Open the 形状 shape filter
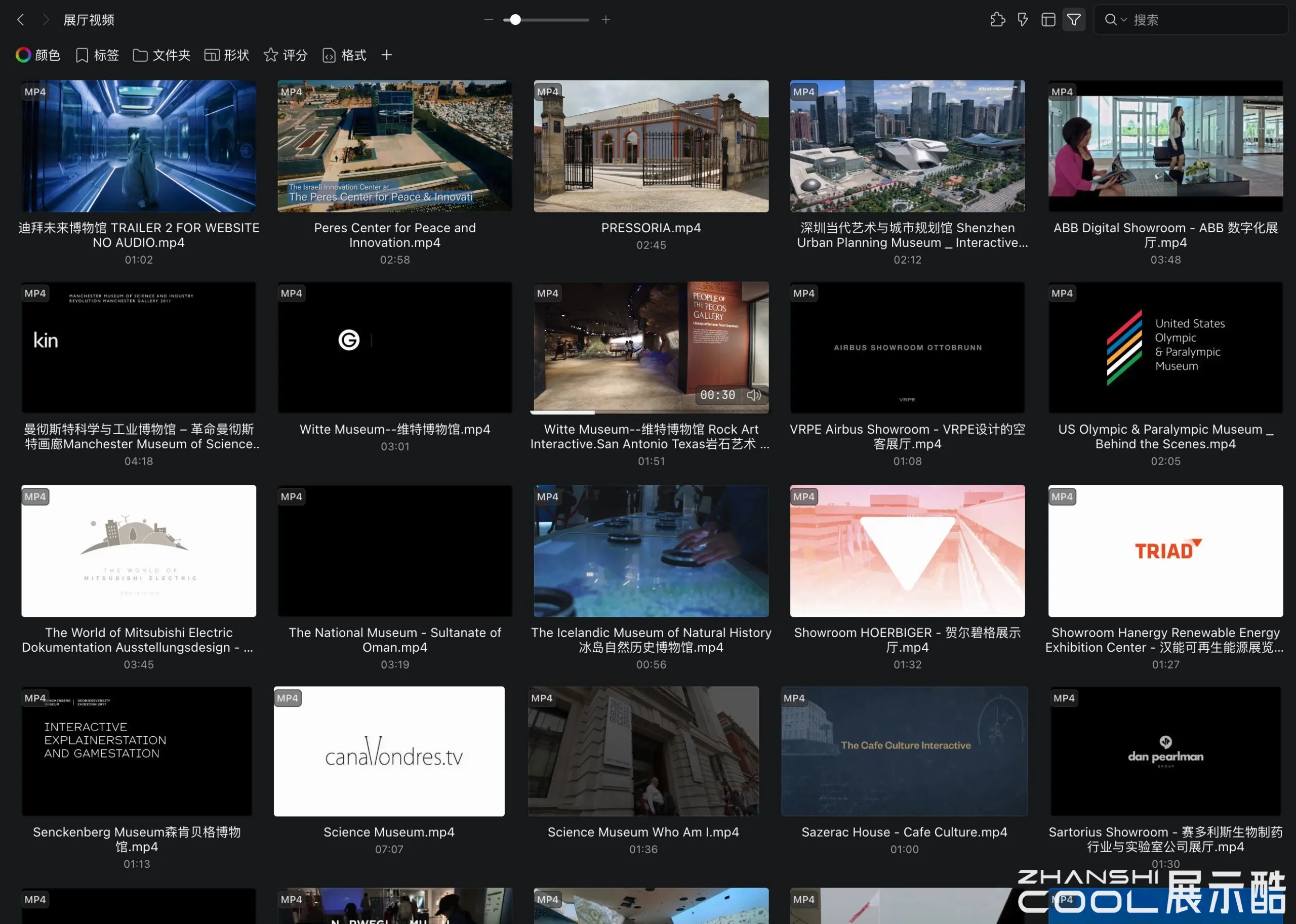The height and width of the screenshot is (924, 1296). (227, 55)
